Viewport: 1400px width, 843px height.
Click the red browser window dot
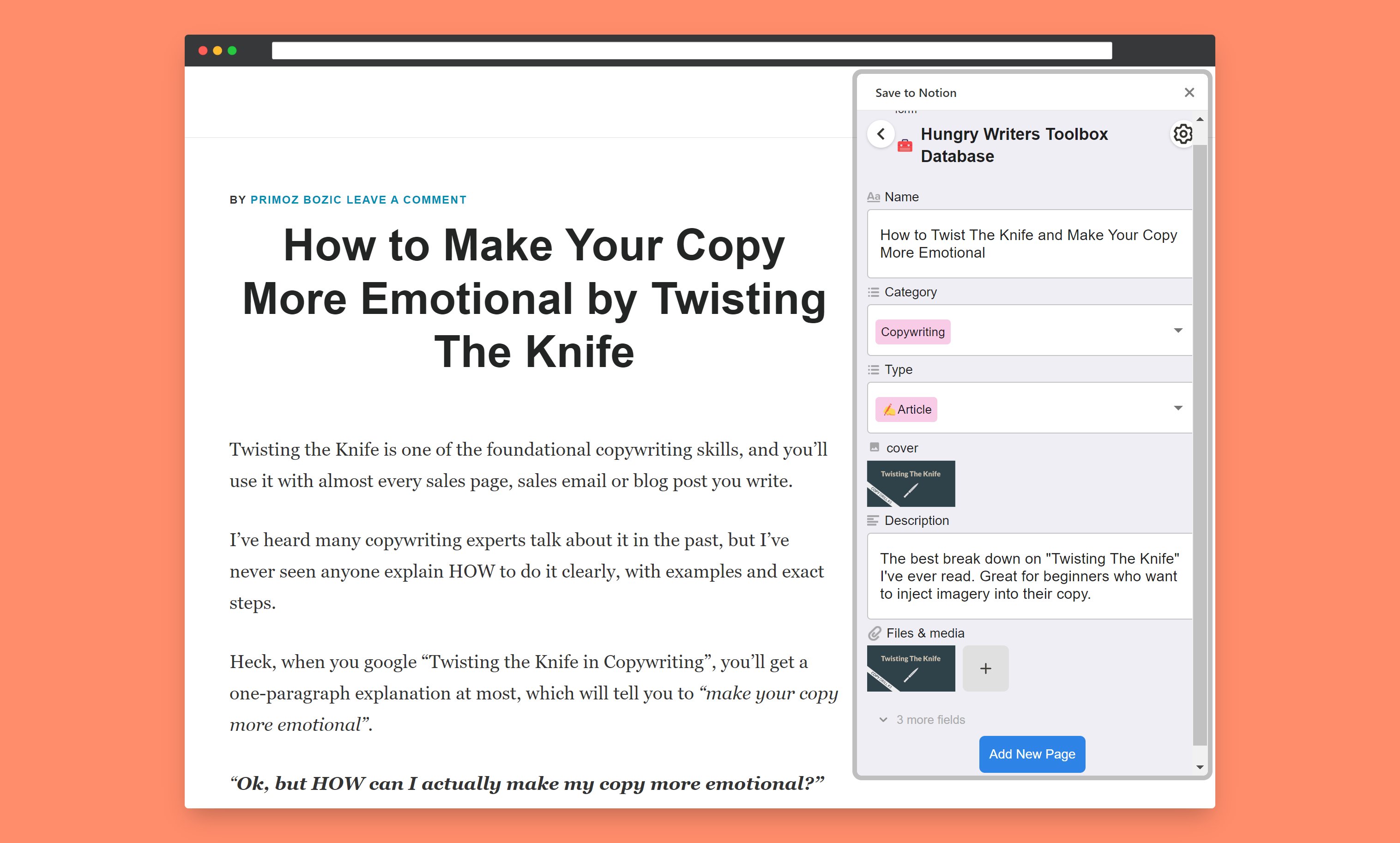[x=202, y=51]
